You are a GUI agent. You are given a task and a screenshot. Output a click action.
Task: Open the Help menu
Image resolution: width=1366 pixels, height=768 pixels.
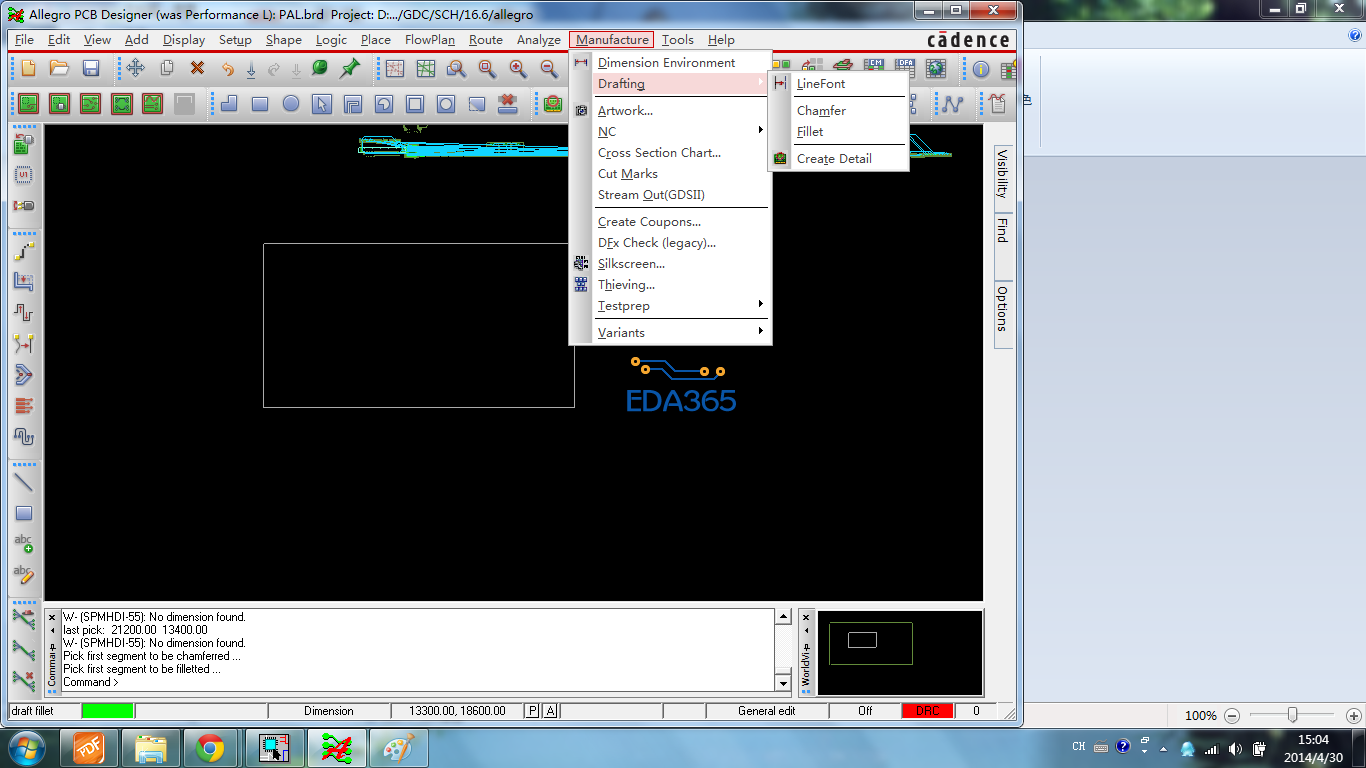[x=721, y=40]
